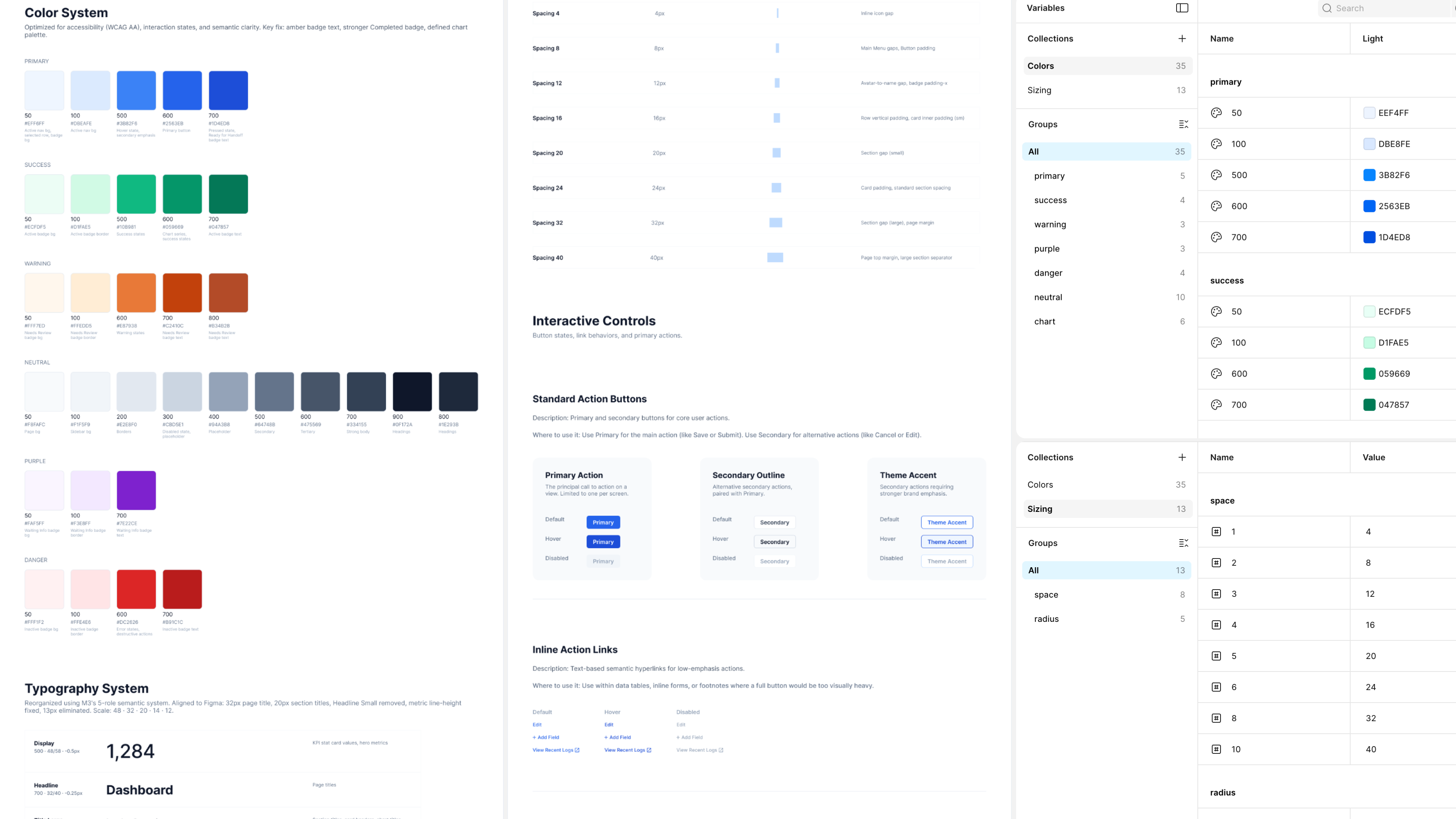Click the default + Add Field link

546,737
